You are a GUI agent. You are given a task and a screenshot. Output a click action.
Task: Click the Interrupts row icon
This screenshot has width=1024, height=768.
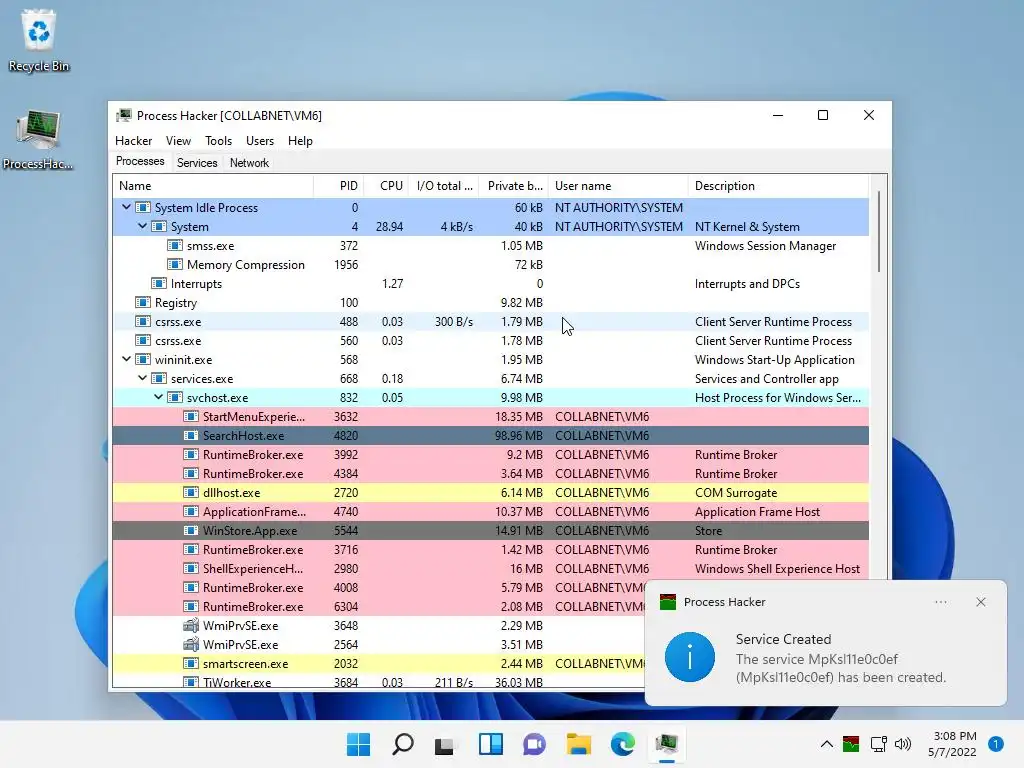159,283
